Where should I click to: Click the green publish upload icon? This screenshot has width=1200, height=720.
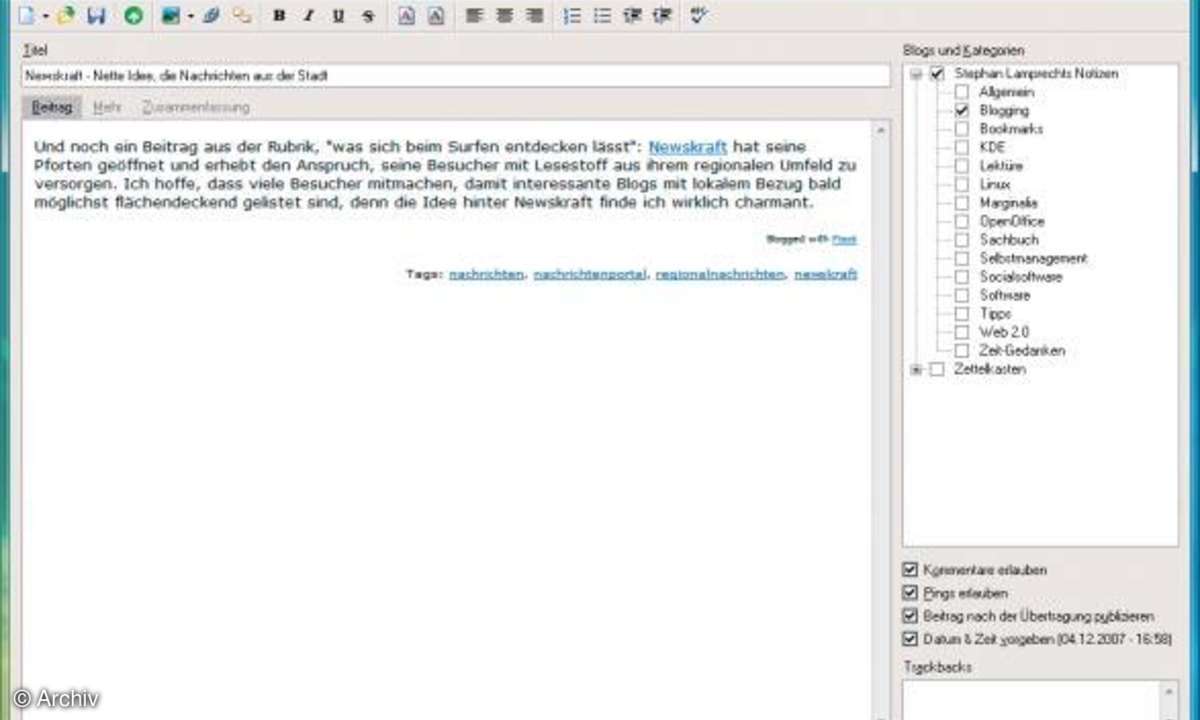pyautogui.click(x=133, y=16)
